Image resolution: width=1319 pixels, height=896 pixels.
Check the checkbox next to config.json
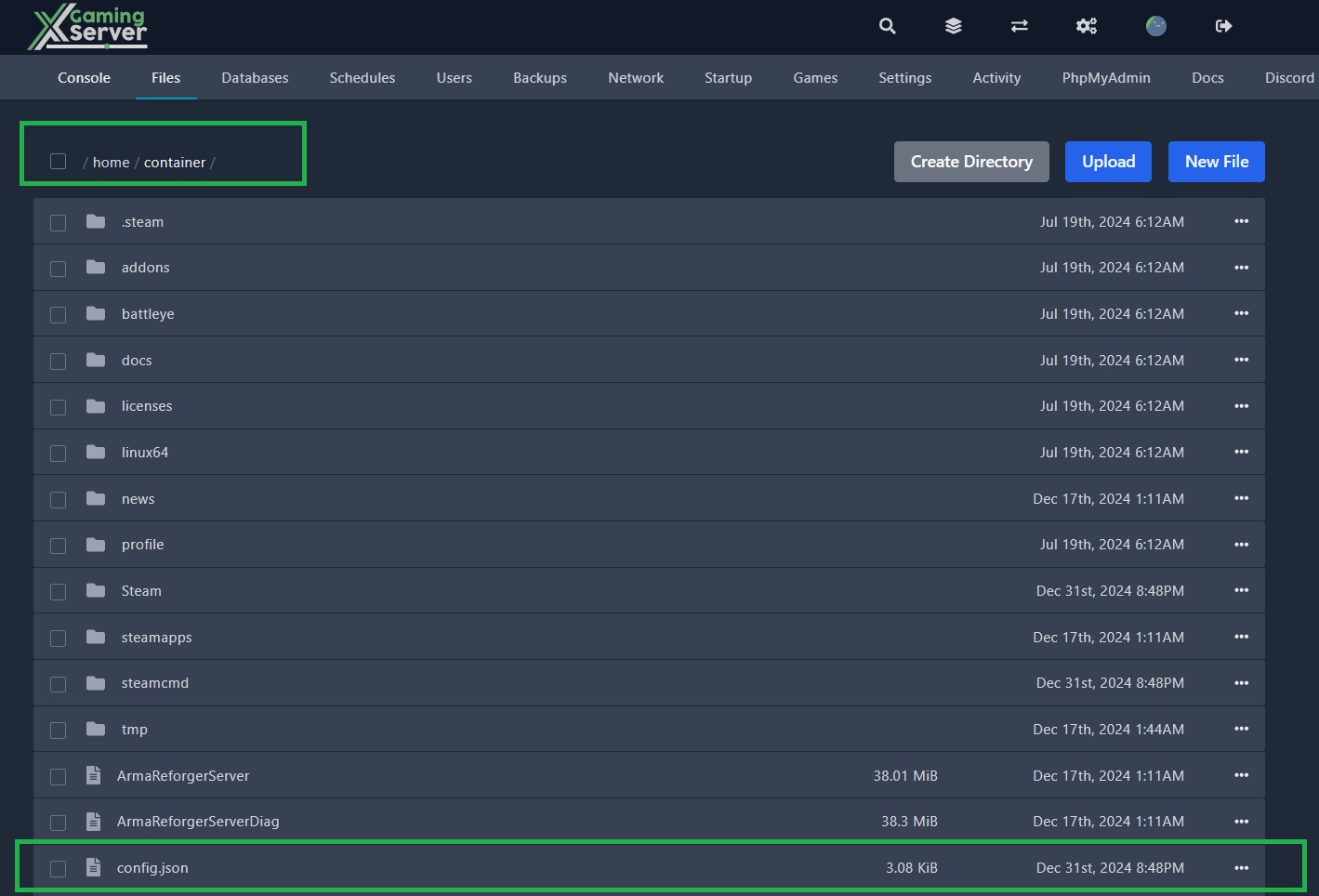pos(58,867)
